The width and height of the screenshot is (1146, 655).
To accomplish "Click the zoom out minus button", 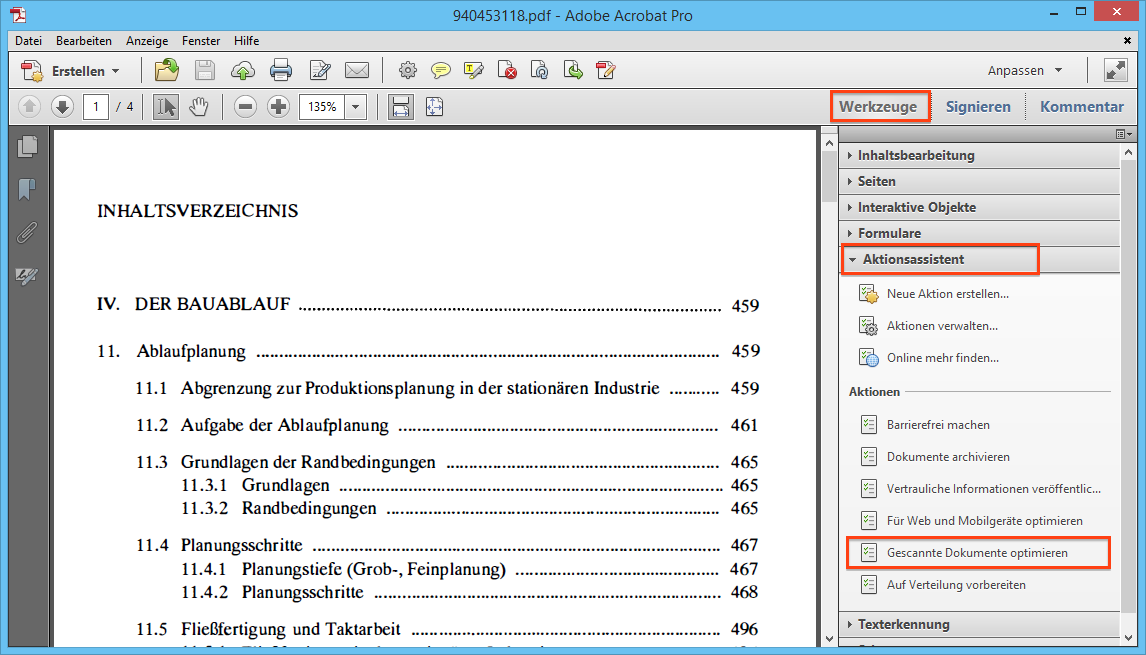I will (x=245, y=107).
